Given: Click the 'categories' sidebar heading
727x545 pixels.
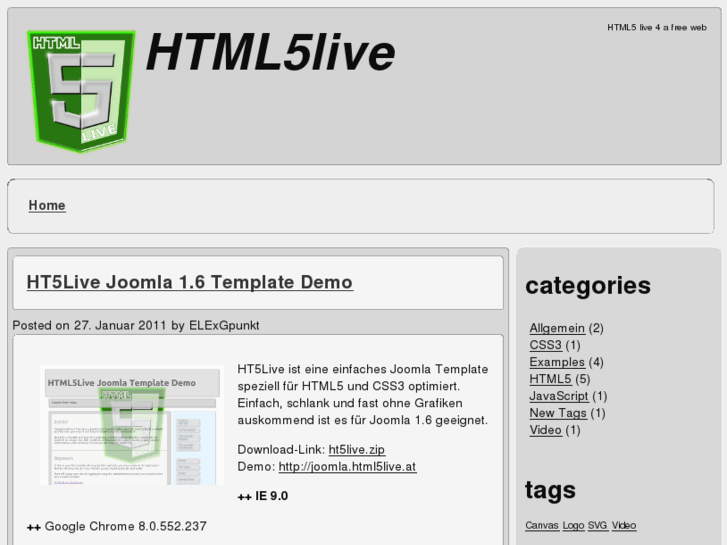Looking at the screenshot, I should coord(588,285).
